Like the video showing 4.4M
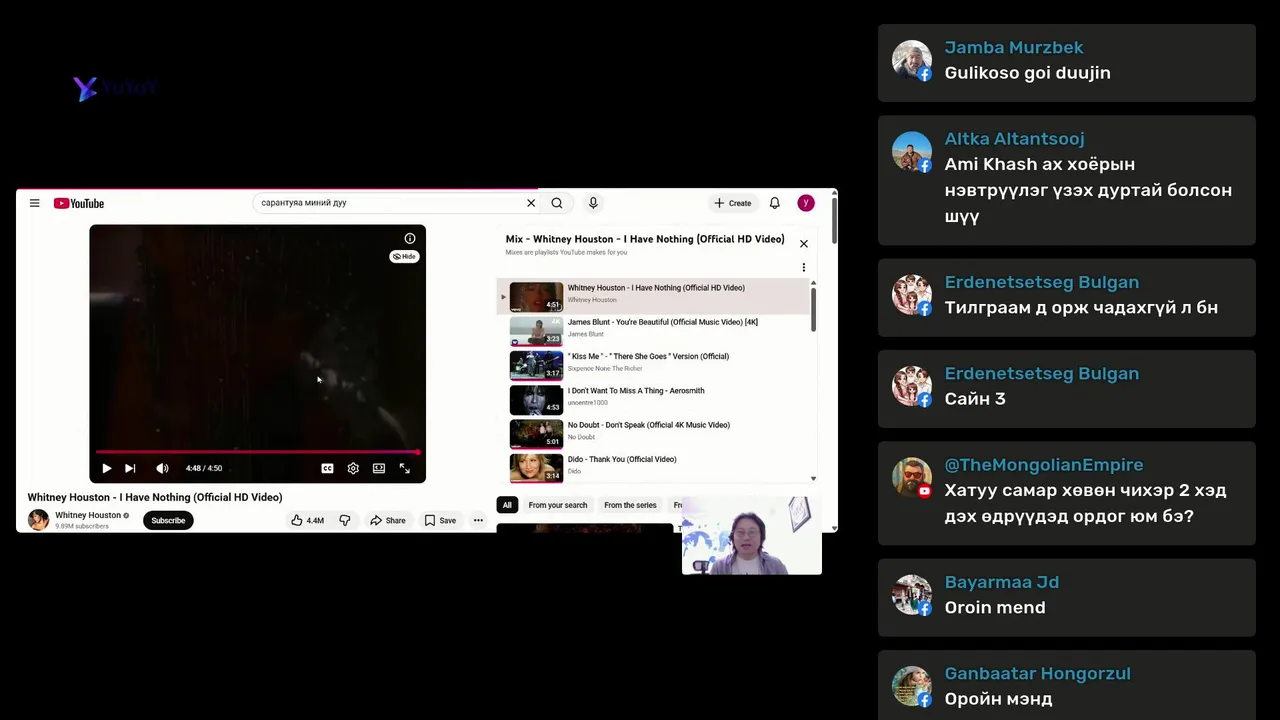1280x720 pixels. click(x=308, y=520)
